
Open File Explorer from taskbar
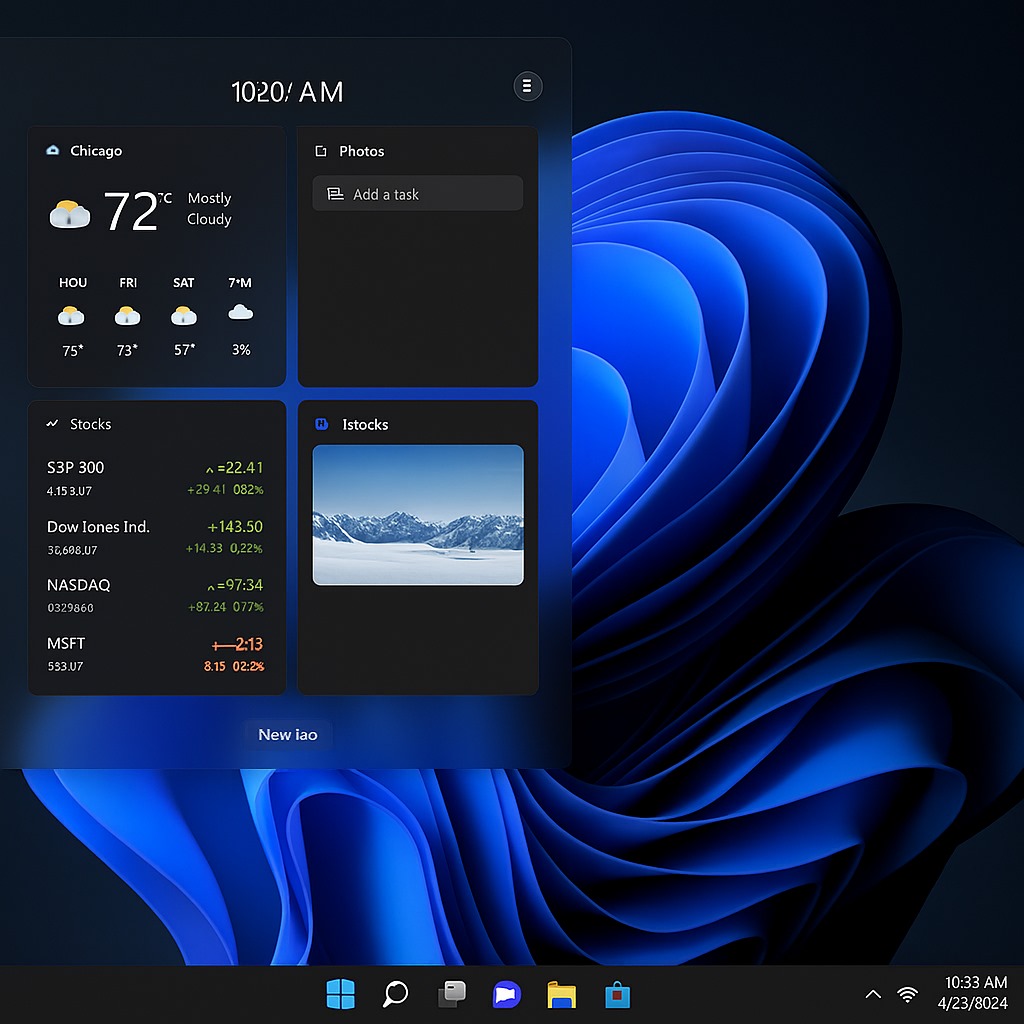[x=562, y=994]
